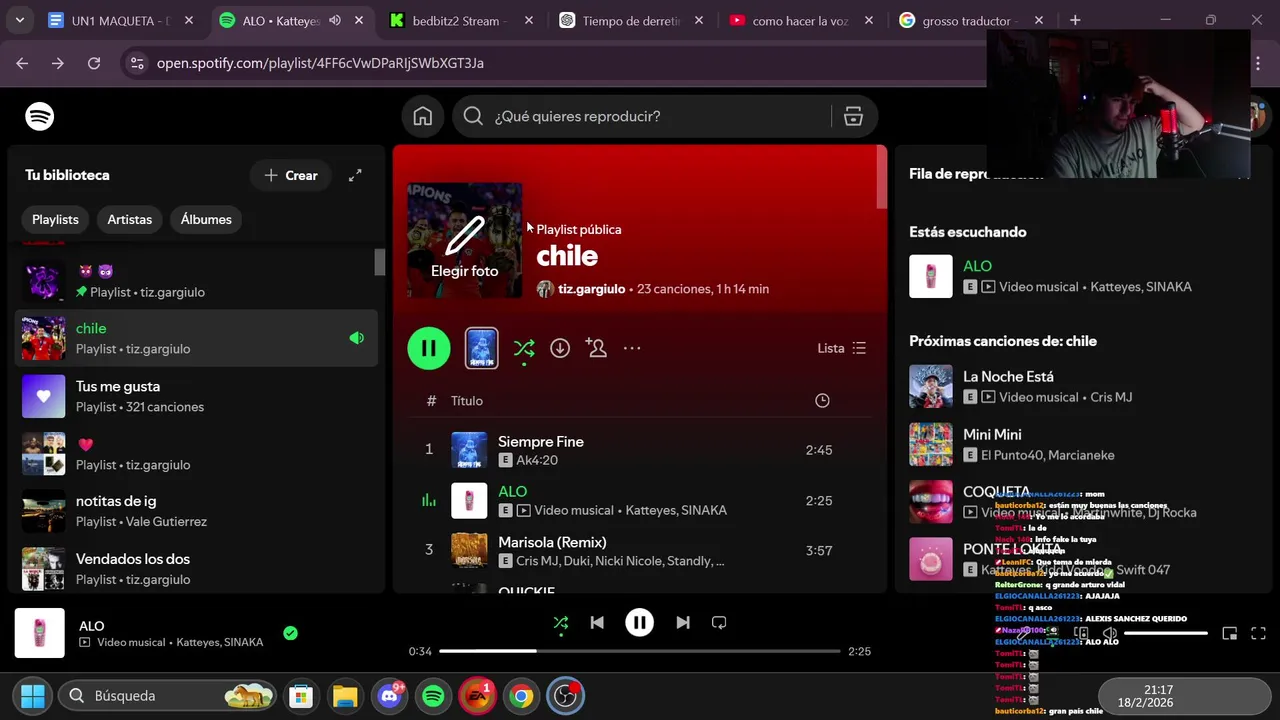Open the heart emoji playlist
The width and height of the screenshot is (1280, 720).
pyautogui.click(x=196, y=454)
